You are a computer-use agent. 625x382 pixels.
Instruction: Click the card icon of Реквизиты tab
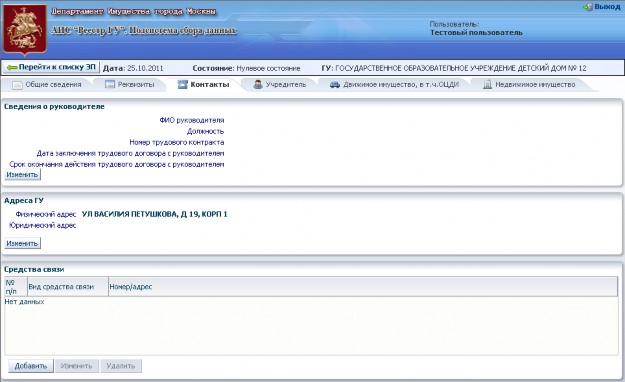(x=110, y=85)
